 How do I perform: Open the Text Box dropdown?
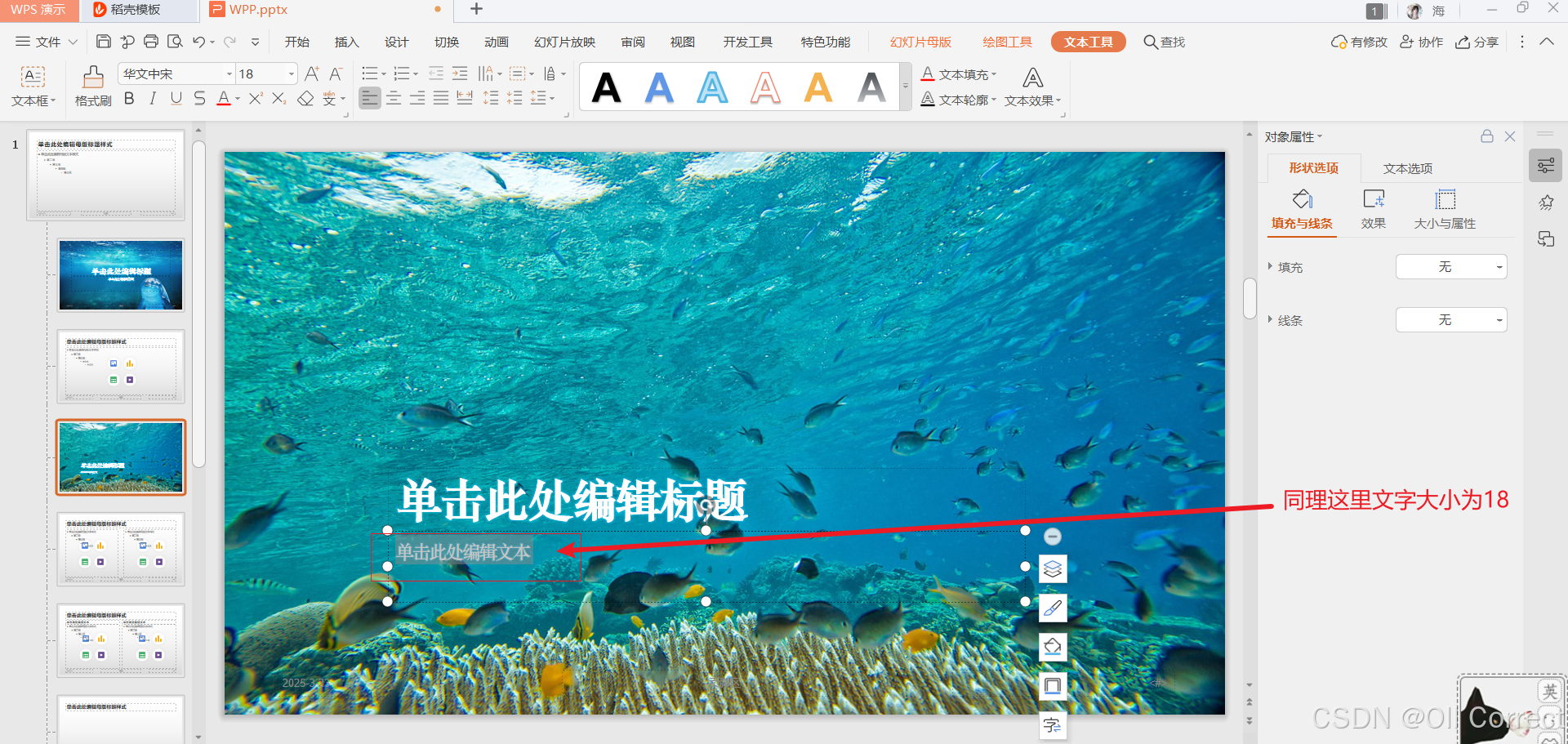[x=33, y=87]
